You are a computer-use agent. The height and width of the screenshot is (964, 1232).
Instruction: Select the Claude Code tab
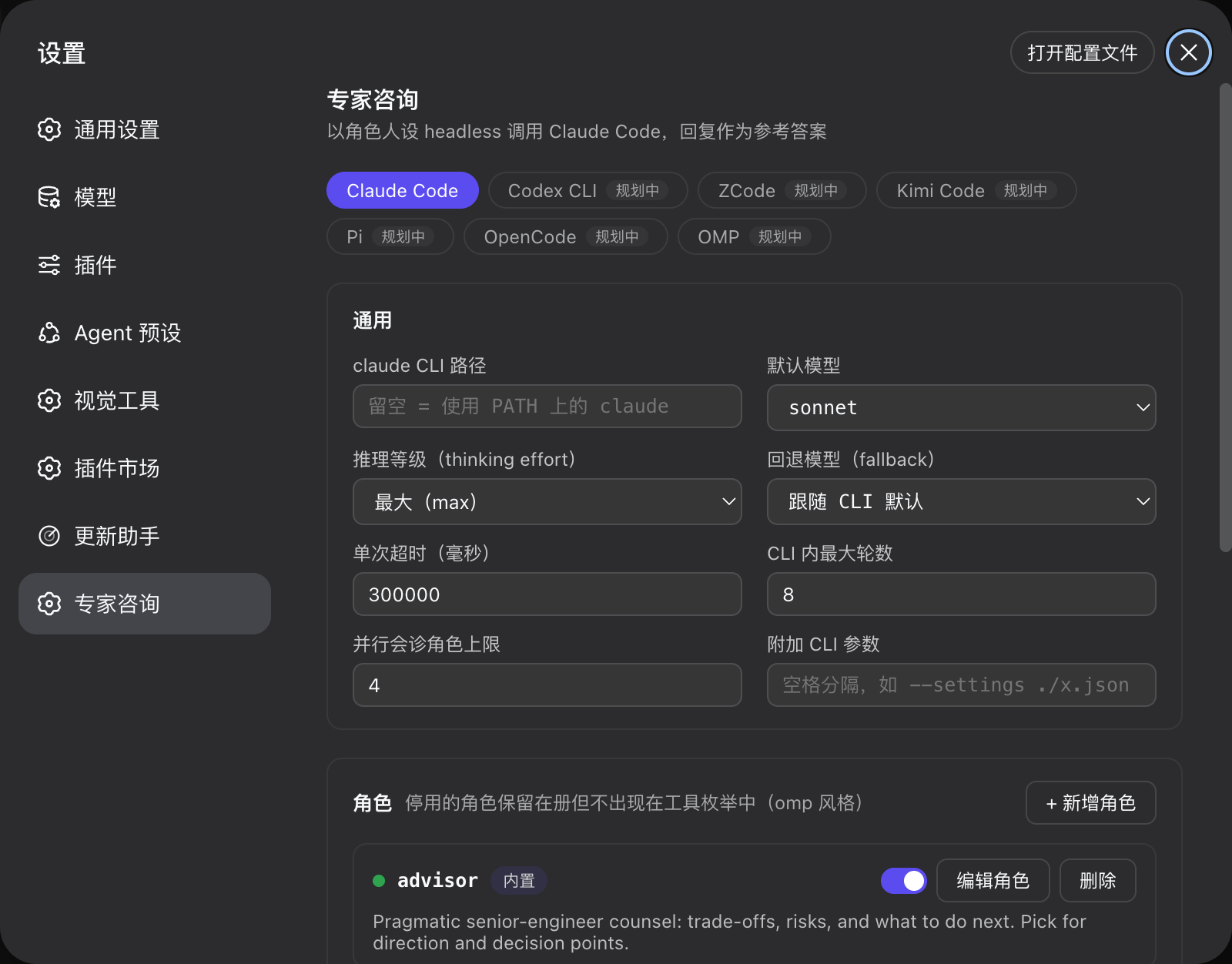click(x=403, y=190)
